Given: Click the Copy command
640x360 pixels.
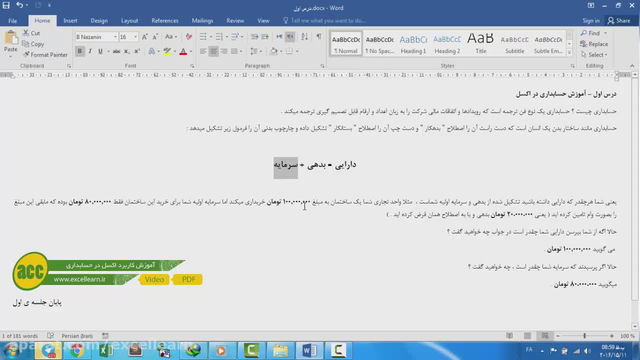Looking at the screenshot, I should pyautogui.click(x=33, y=44).
